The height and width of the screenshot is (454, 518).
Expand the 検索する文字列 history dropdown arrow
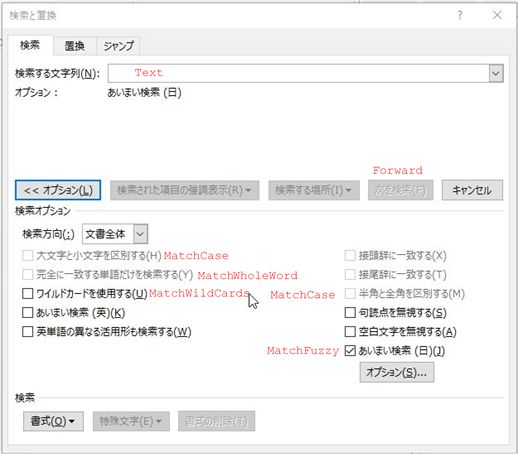(x=496, y=73)
